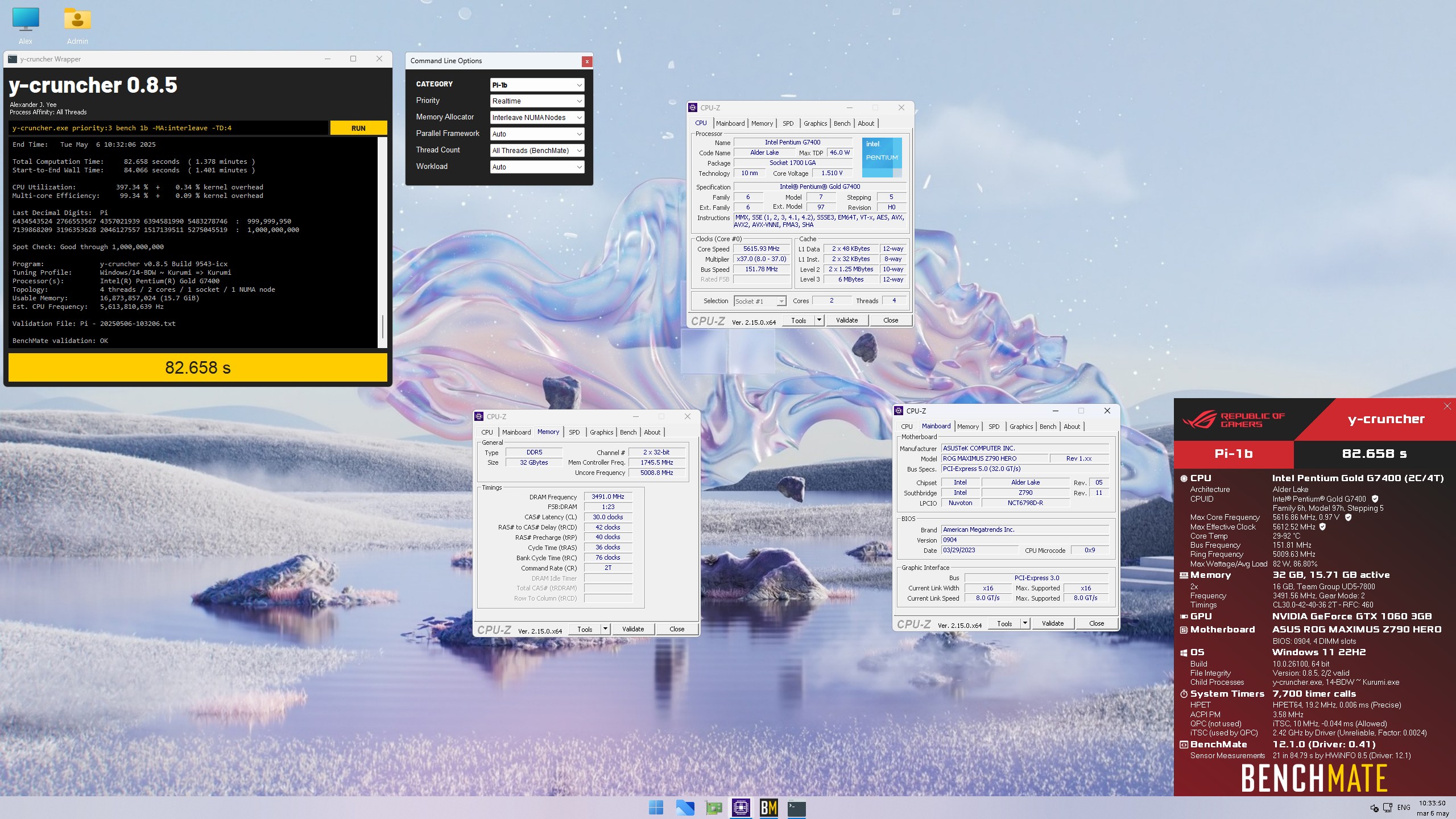This screenshot has height=819, width=1456.
Task: Click the CPU section icon in BenchMate
Action: [1184, 478]
